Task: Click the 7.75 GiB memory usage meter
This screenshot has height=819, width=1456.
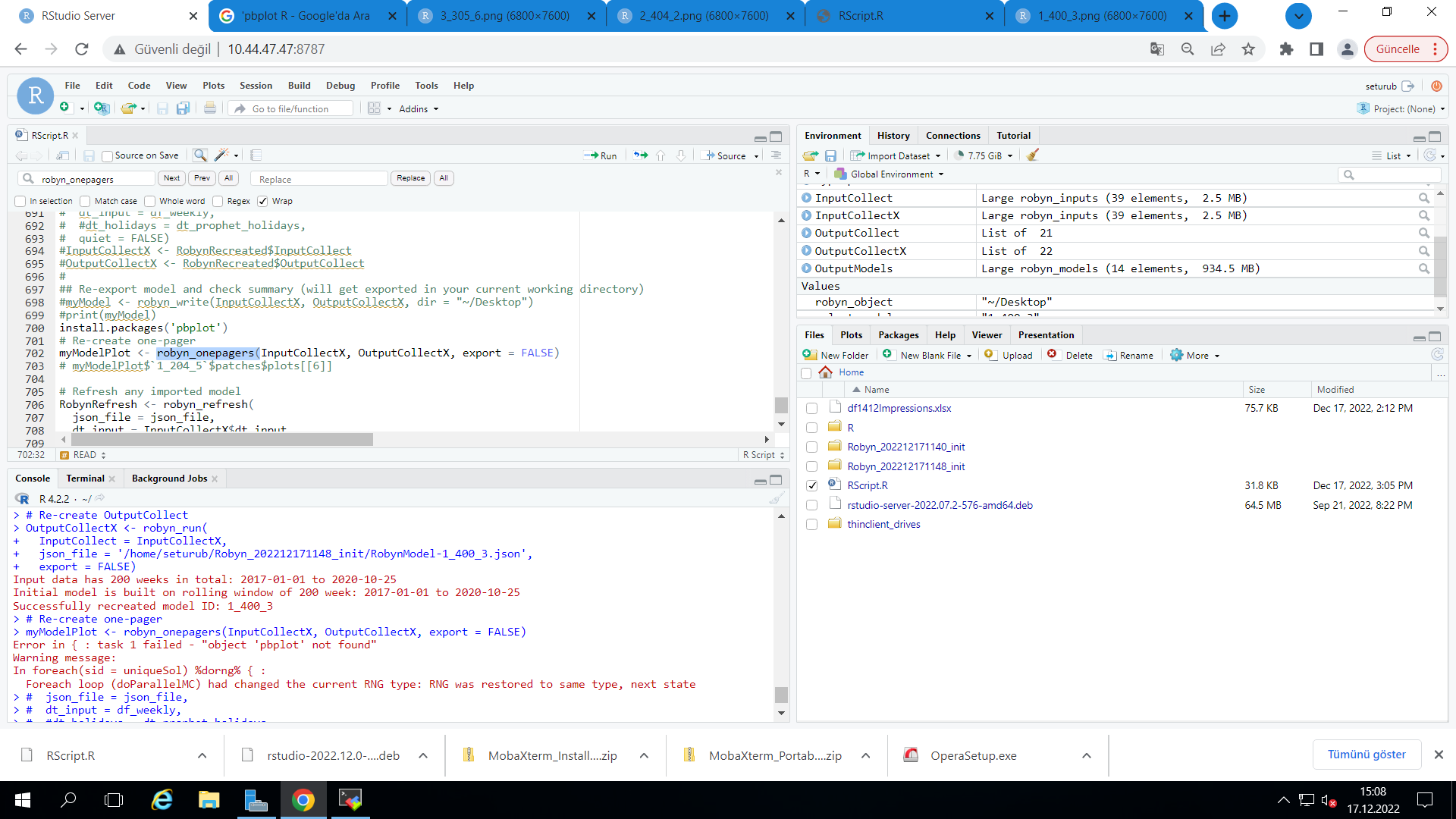Action: pos(984,155)
